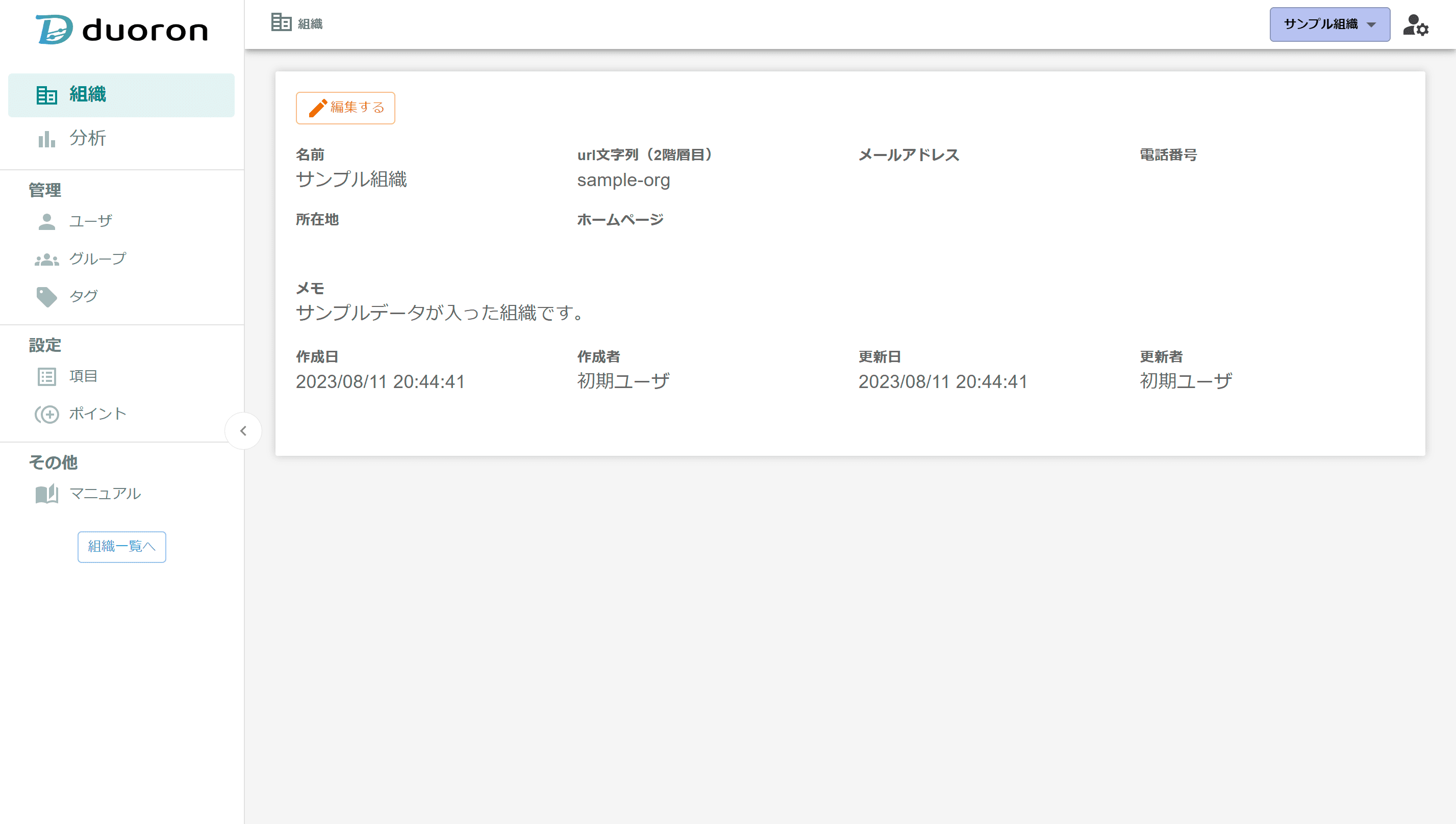Select 組織 in the sidebar menu
1456x824 pixels.
(121, 95)
